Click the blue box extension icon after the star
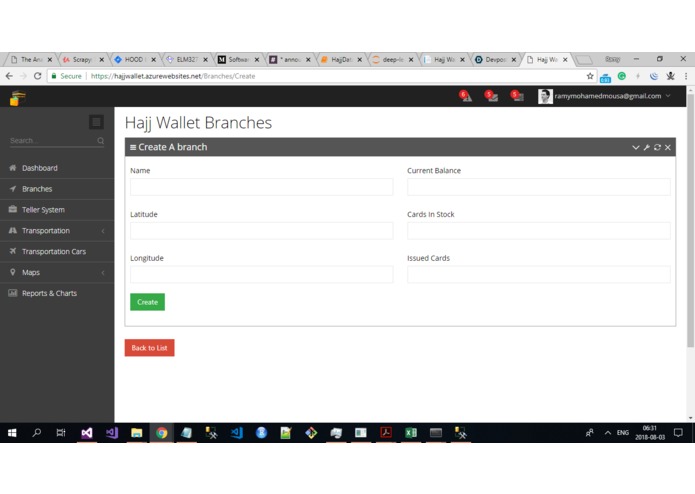 (x=605, y=78)
